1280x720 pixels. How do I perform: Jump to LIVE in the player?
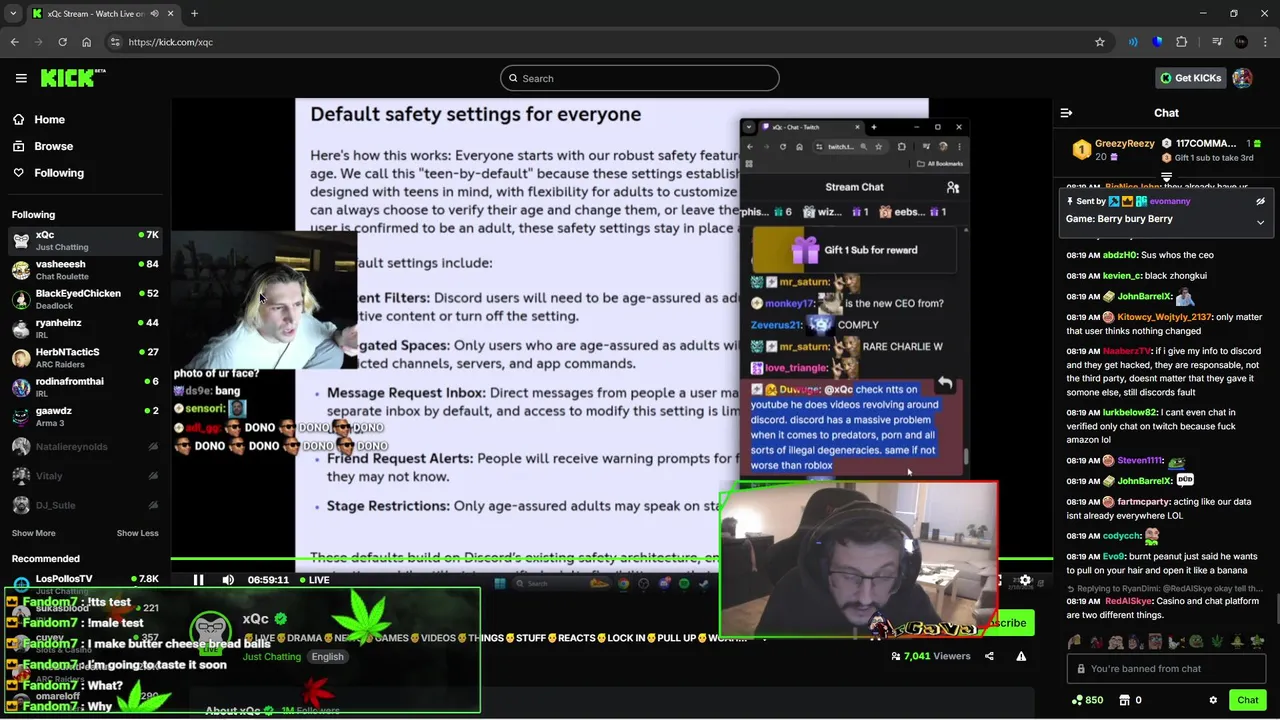point(314,580)
